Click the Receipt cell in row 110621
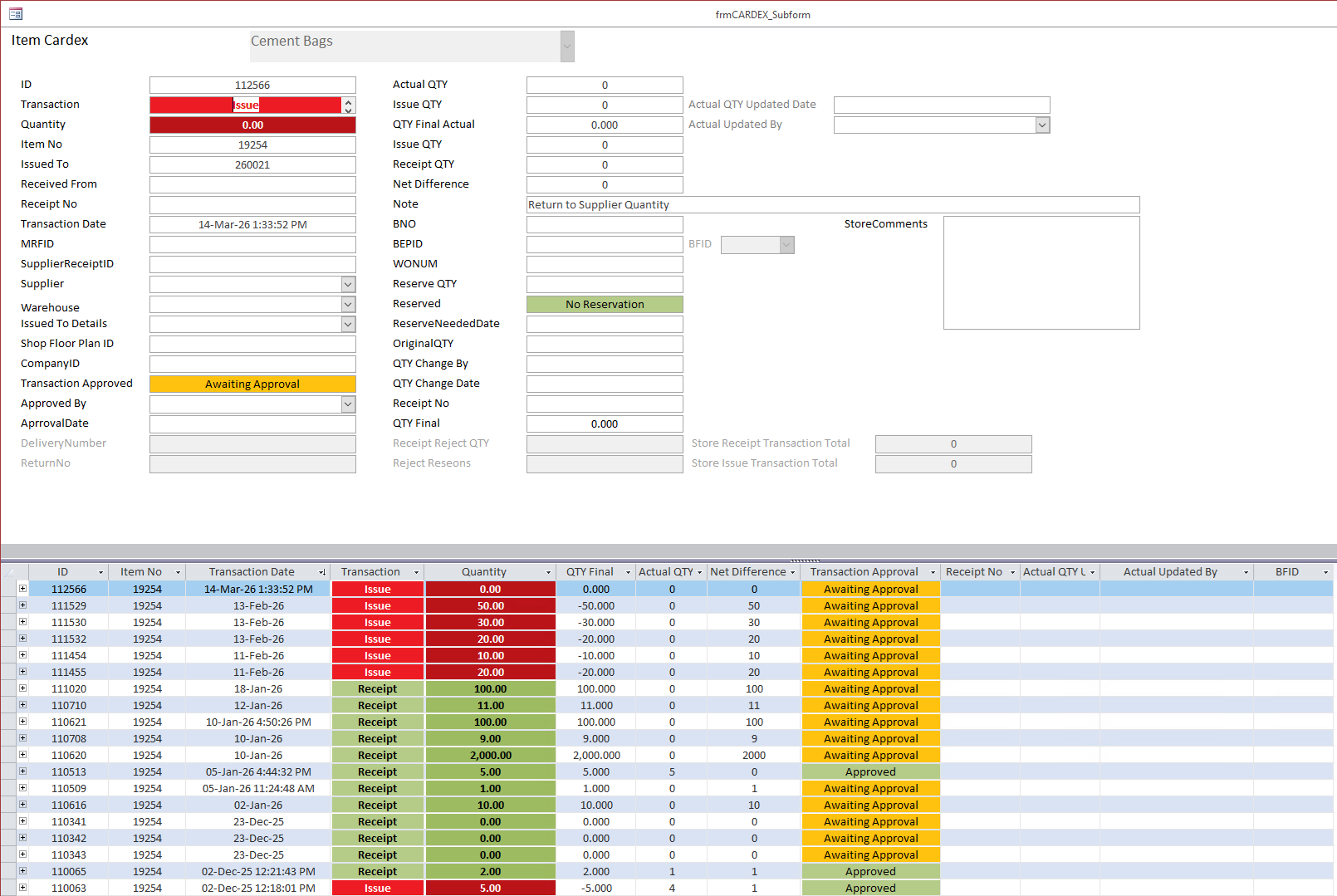The image size is (1337, 896). tap(378, 722)
